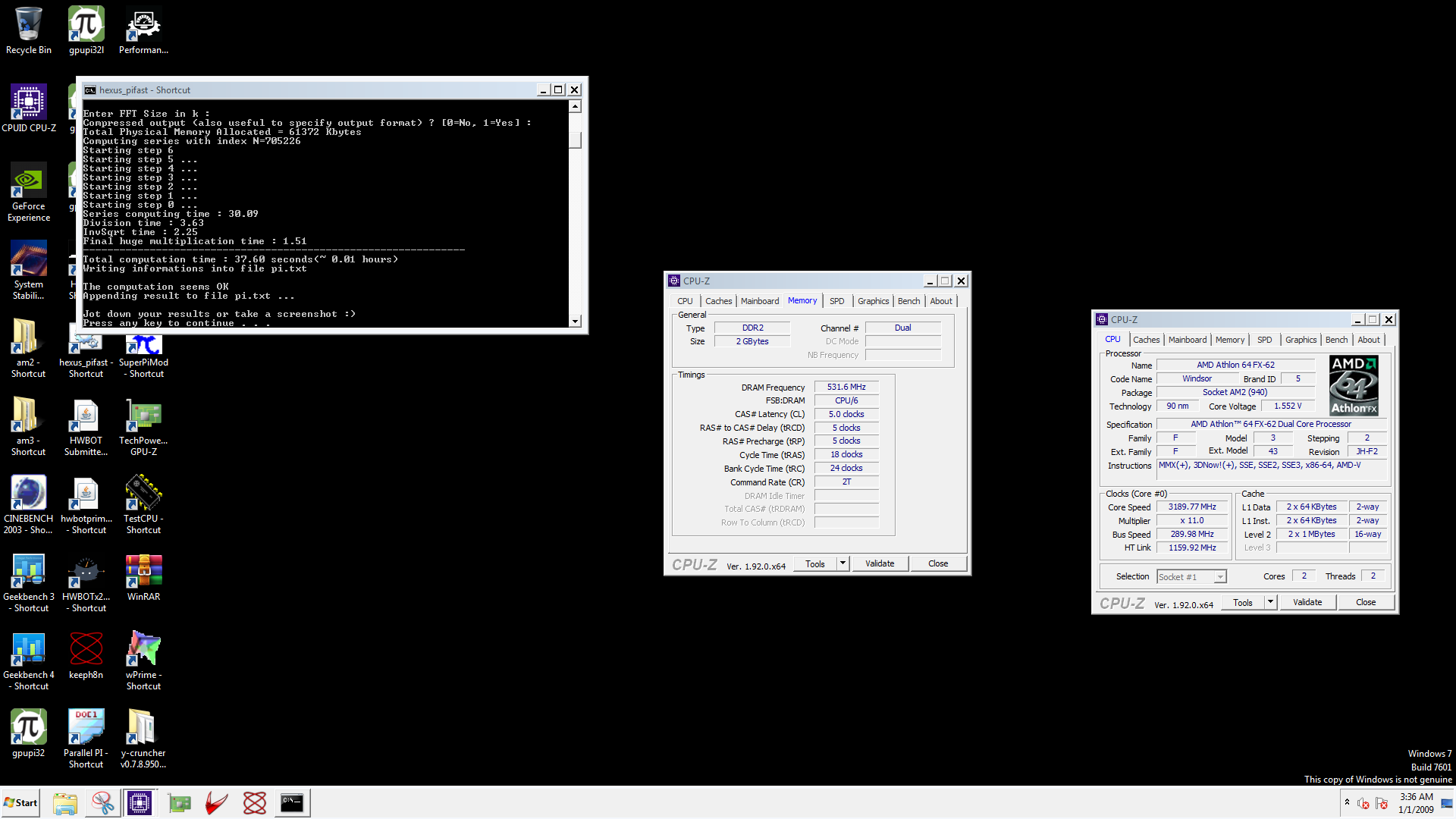Switch to CPU-Z taskbar button
This screenshot has width=1456, height=819.
140,802
